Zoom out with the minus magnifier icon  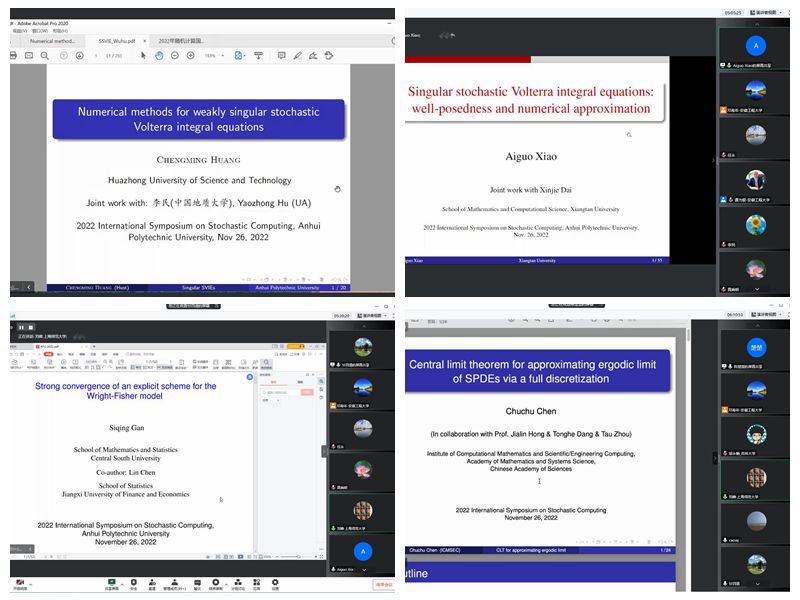point(175,55)
